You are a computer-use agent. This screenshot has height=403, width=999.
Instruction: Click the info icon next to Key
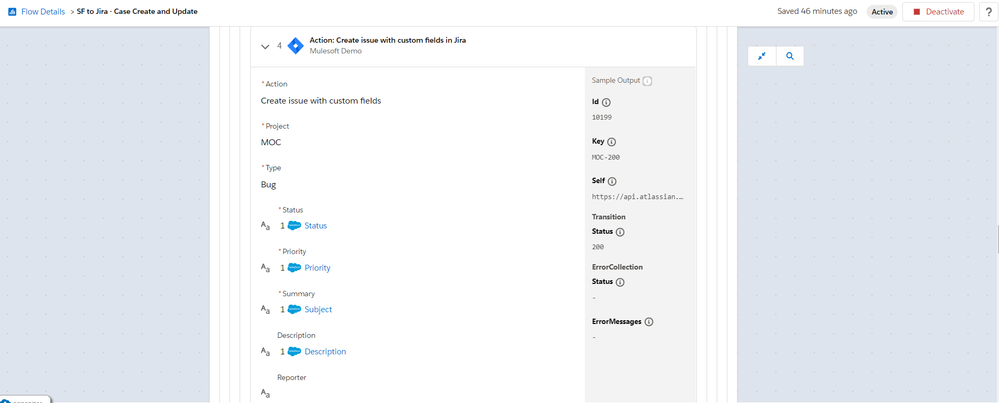pos(612,141)
